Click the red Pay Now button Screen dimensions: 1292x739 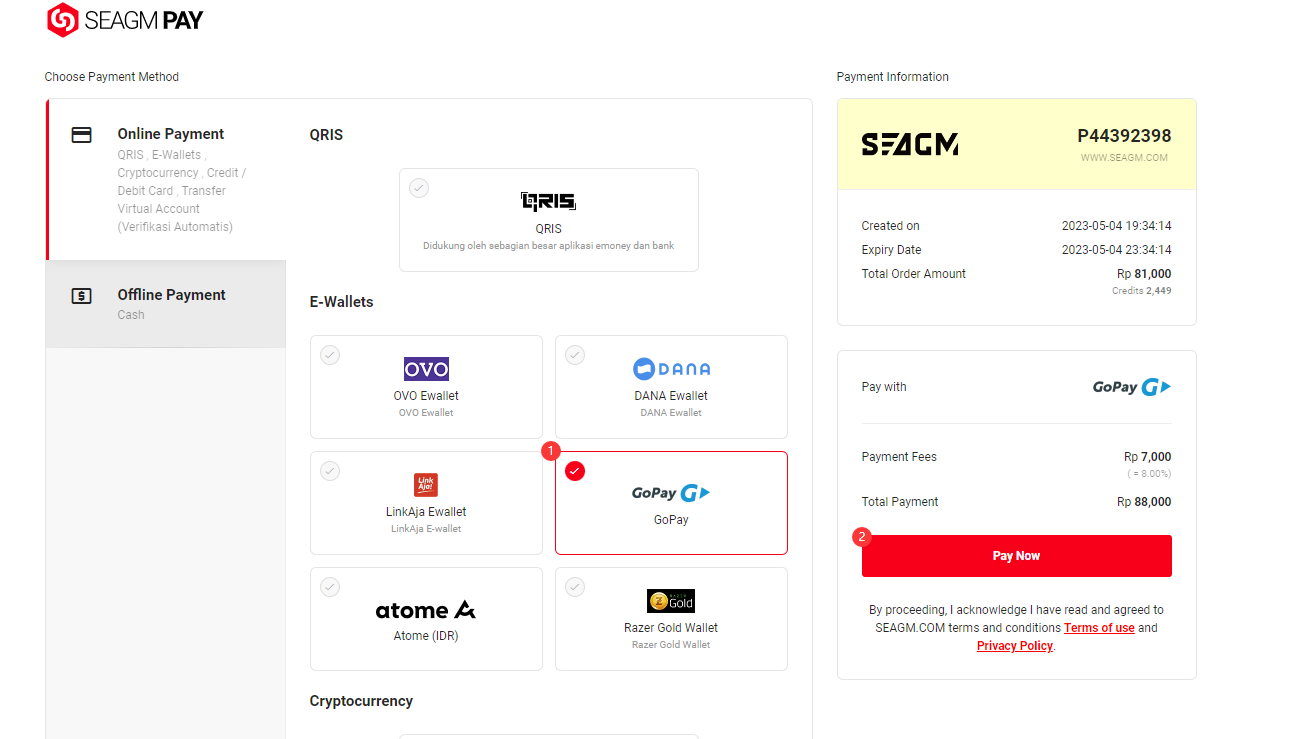pos(1016,556)
